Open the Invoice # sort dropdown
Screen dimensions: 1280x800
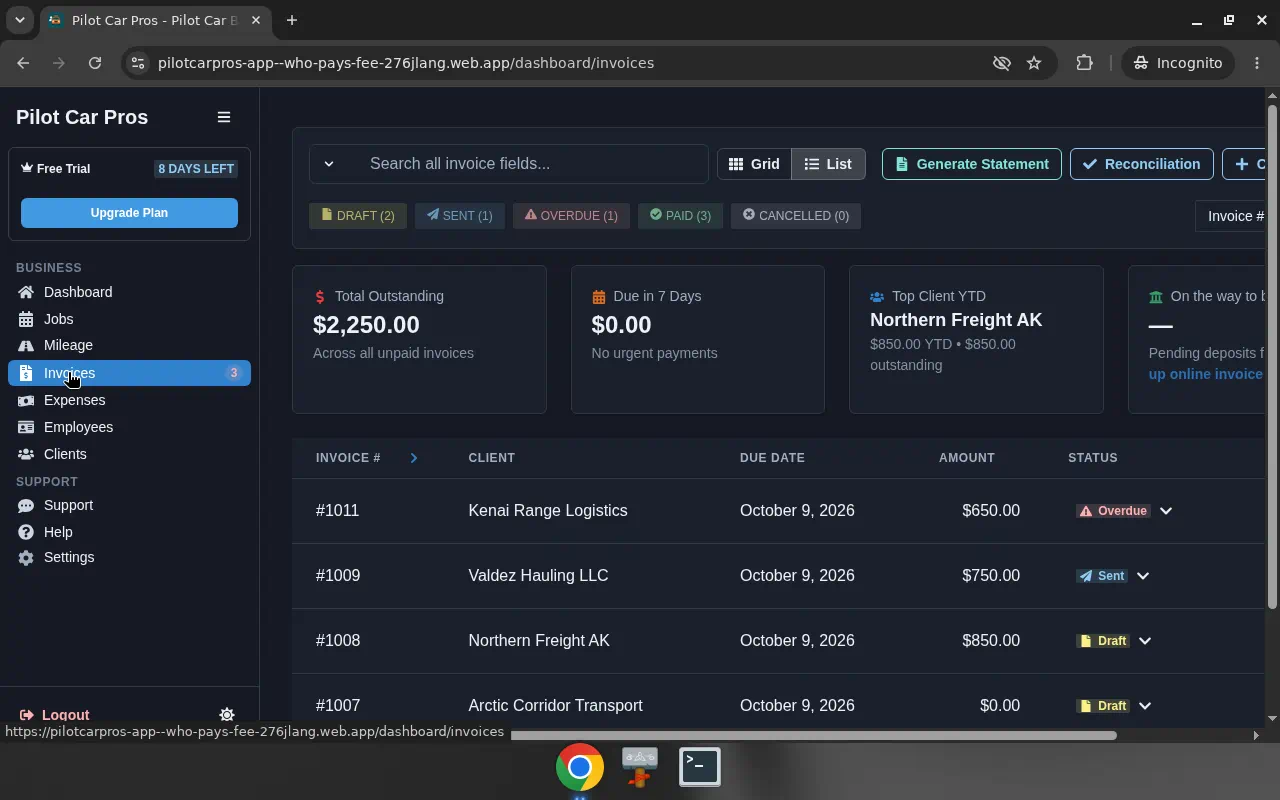(x=1231, y=216)
